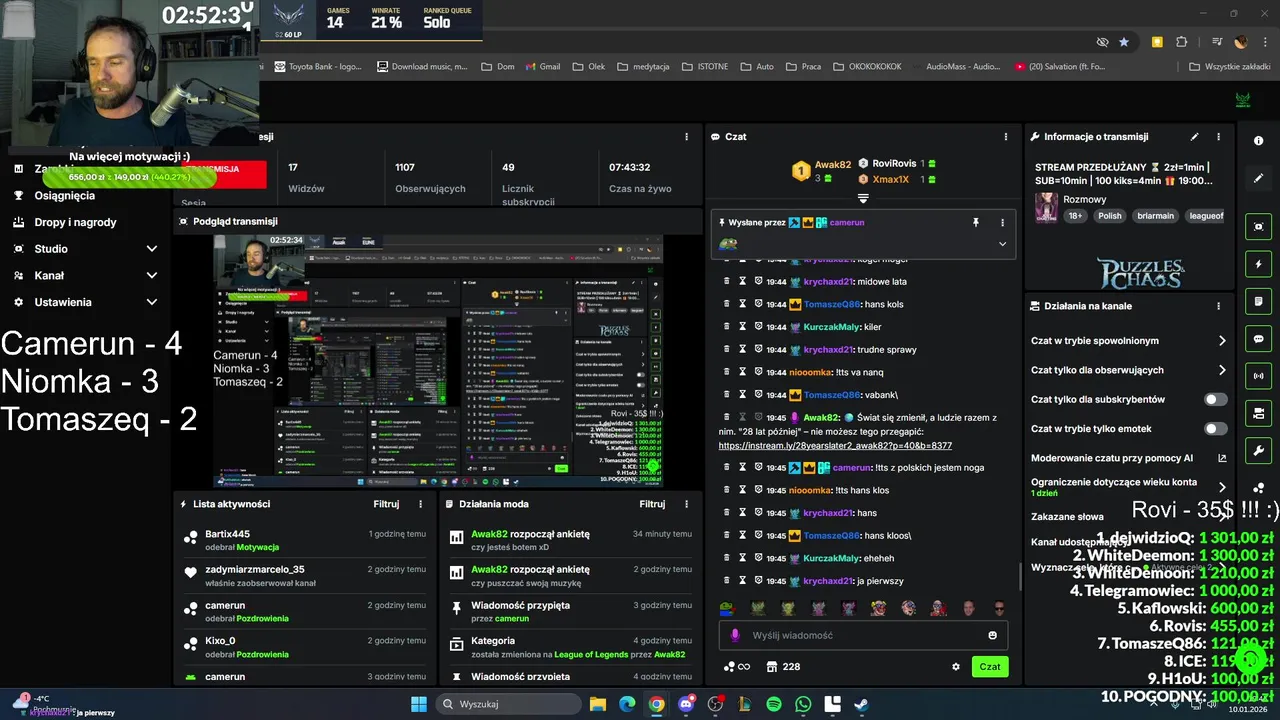
Task: Click the Windows Start button
Action: click(419, 704)
